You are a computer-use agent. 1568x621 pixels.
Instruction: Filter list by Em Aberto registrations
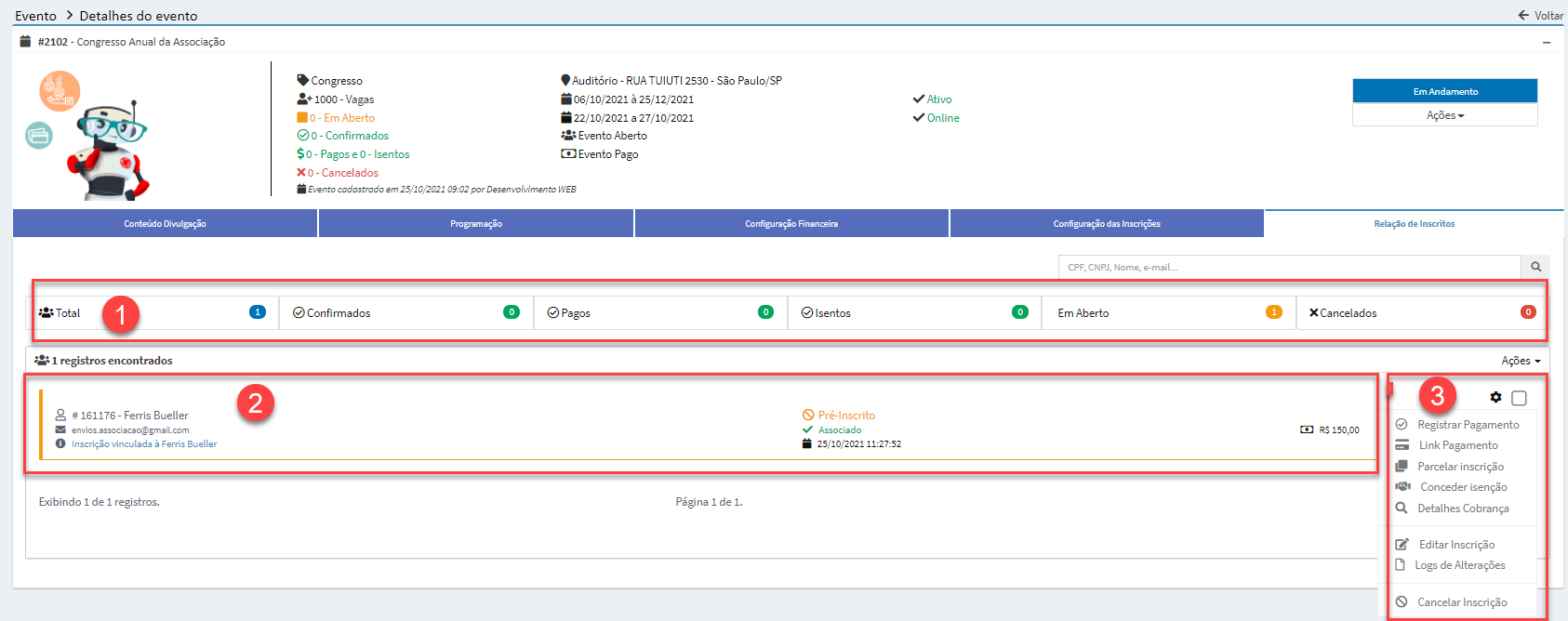pyautogui.click(x=1168, y=313)
